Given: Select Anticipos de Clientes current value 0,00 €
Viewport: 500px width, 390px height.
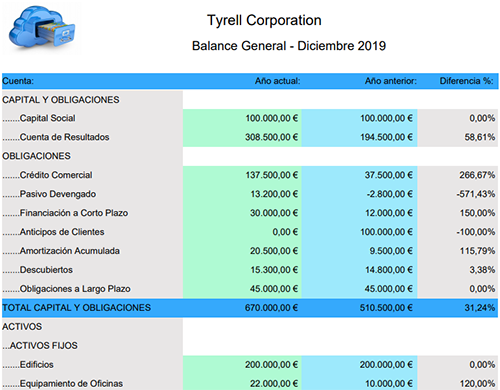Looking at the screenshot, I should 285,232.
